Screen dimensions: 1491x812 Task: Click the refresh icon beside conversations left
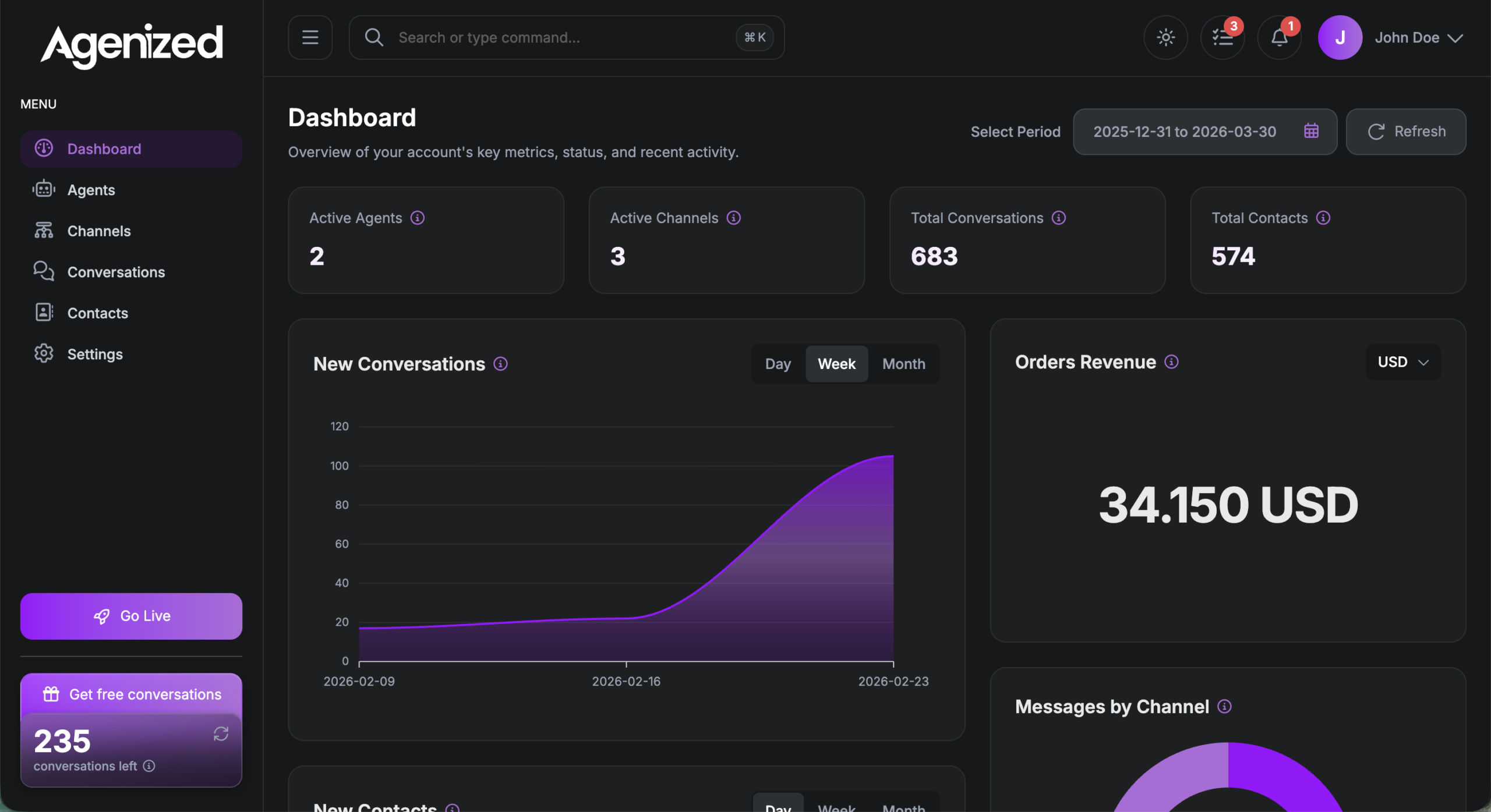coord(221,733)
